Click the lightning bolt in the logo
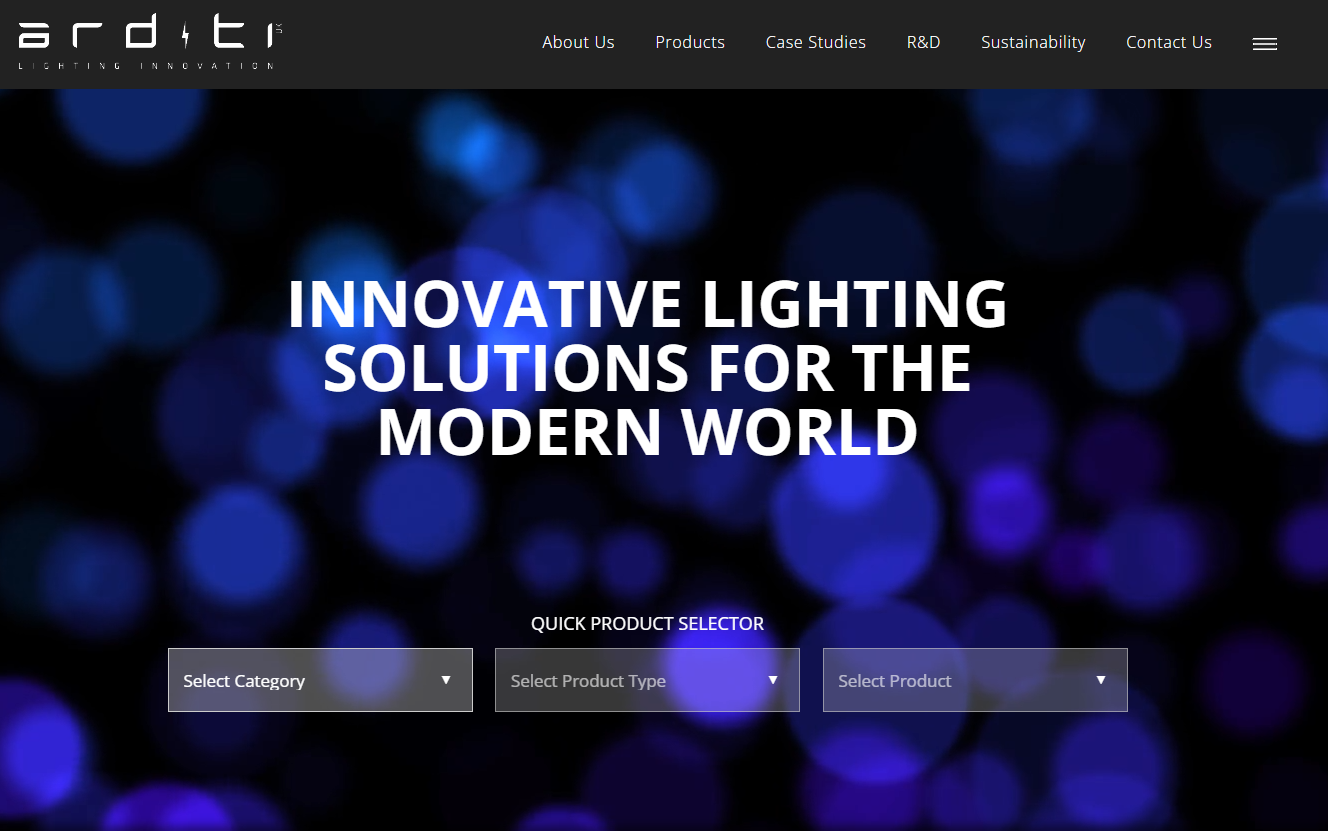Viewport: 1328px width, 831px height. point(186,35)
